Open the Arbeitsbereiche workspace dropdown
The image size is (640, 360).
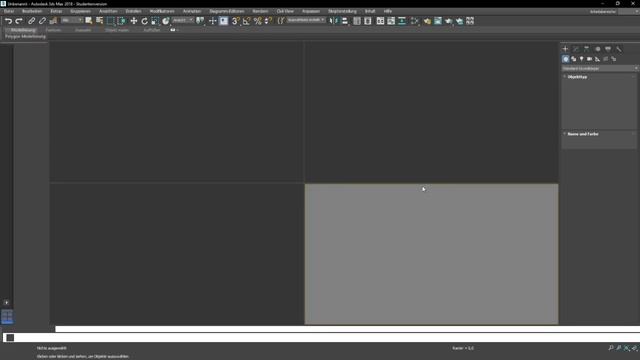pyautogui.click(x=628, y=12)
